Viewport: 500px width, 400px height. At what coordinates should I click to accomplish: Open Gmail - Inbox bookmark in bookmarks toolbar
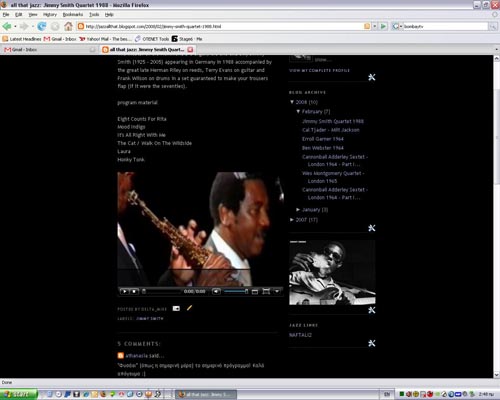pyautogui.click(x=60, y=39)
